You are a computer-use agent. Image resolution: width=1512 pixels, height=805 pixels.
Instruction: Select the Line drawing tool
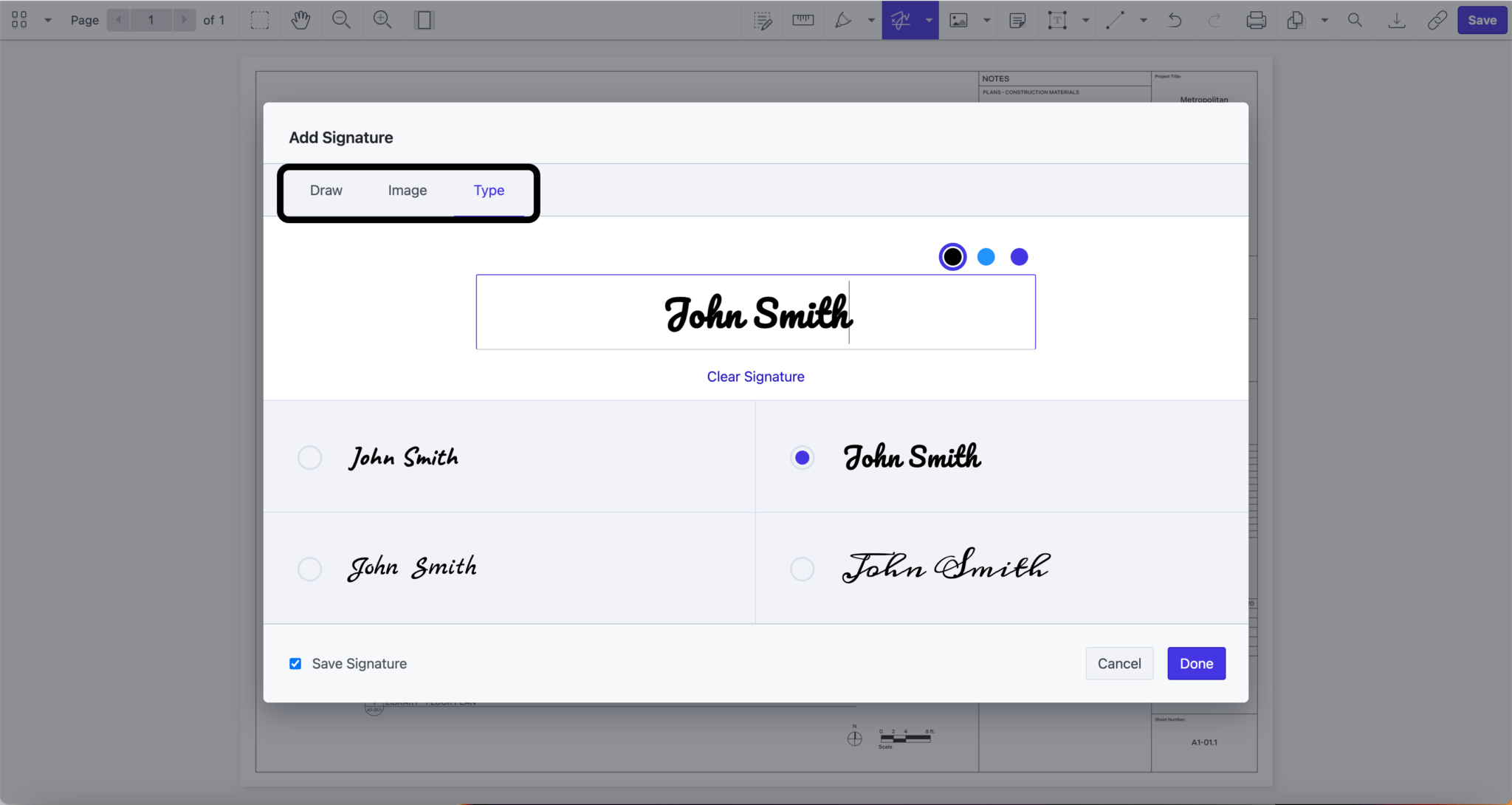[1115, 20]
